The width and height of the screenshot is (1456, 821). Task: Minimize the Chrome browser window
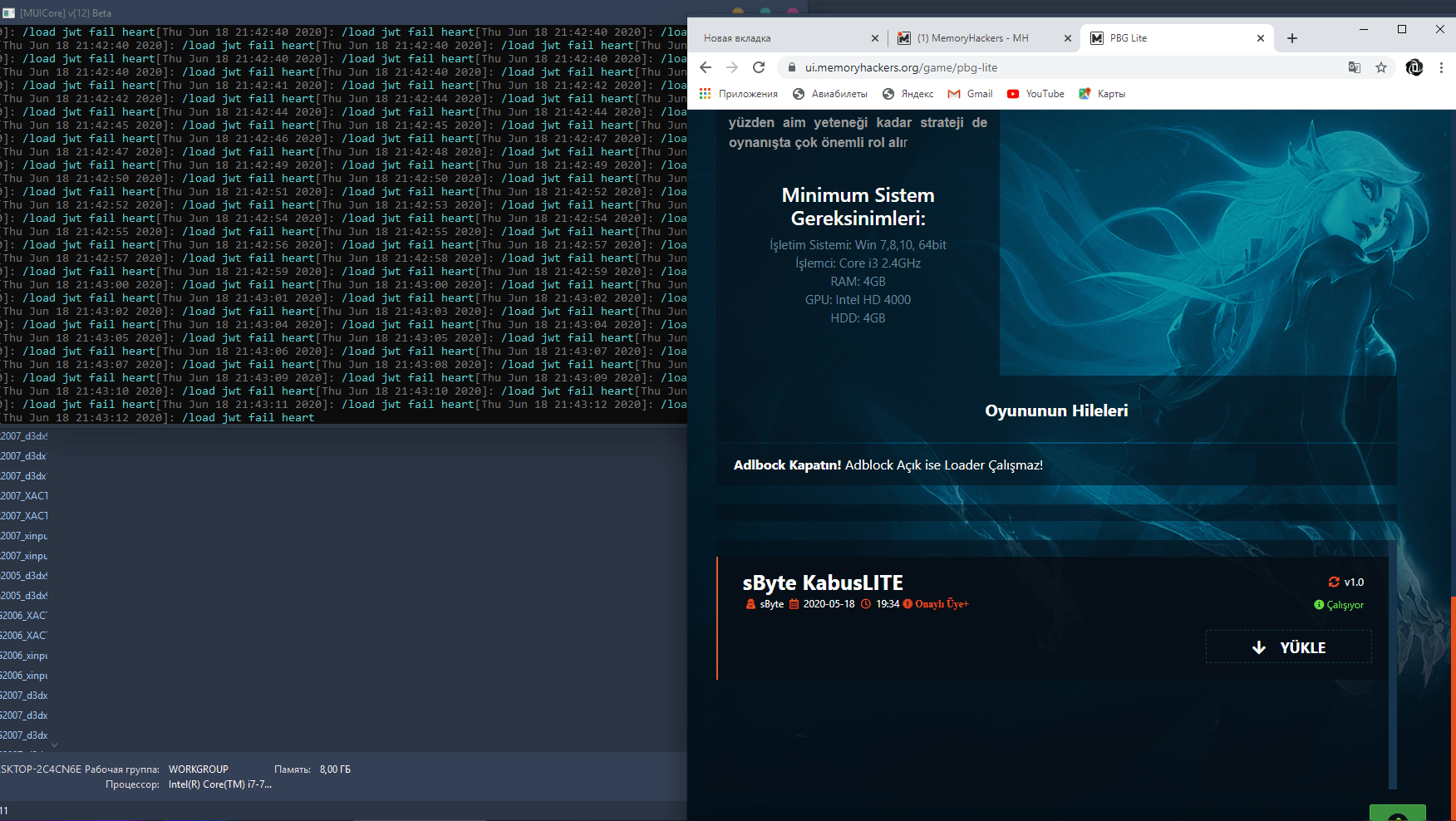[1364, 29]
